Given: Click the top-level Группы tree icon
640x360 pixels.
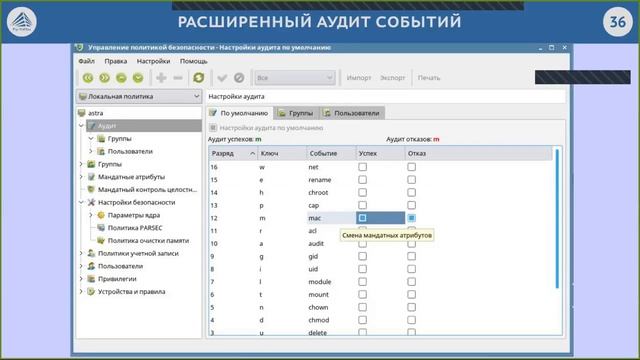Looking at the screenshot, I should [91, 164].
